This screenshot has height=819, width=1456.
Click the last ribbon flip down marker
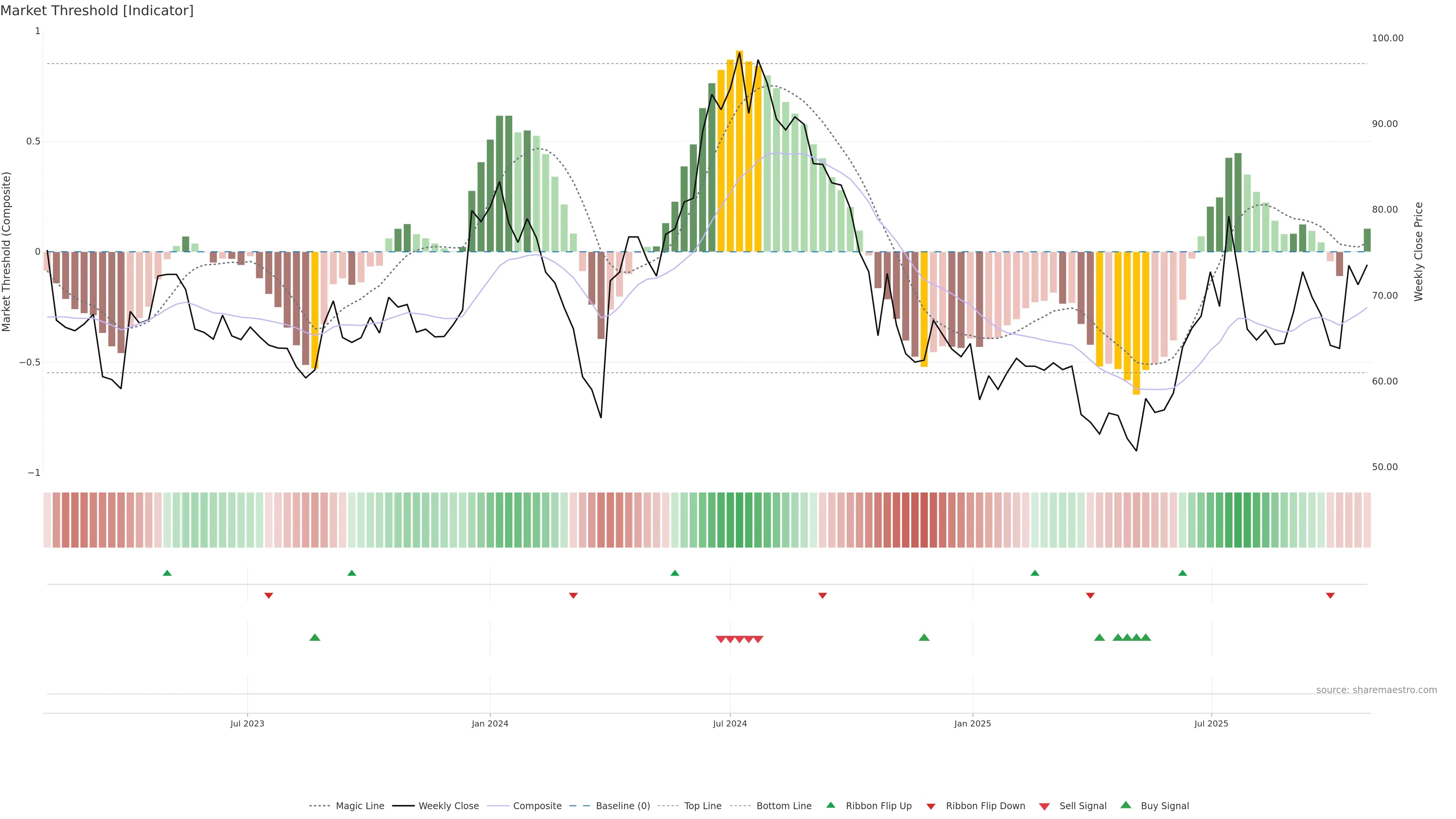(1330, 596)
